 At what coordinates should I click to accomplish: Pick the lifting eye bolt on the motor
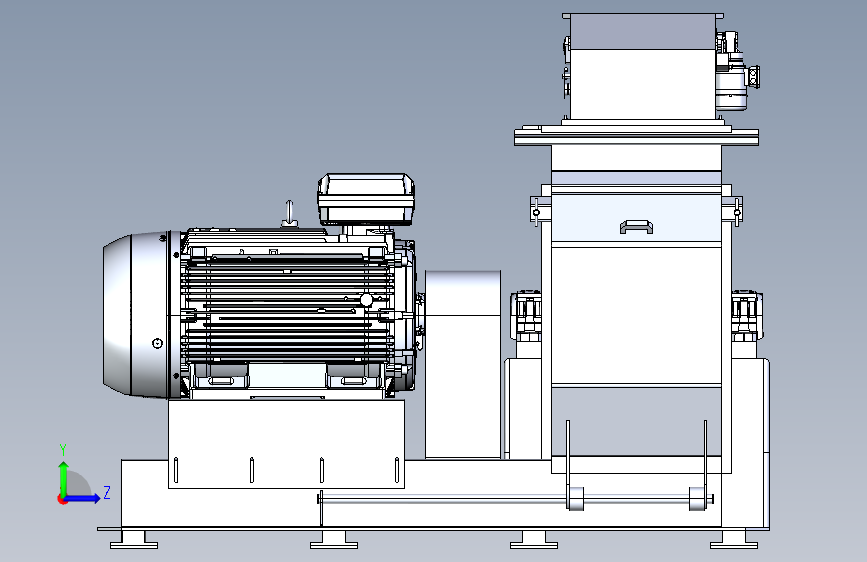289,214
